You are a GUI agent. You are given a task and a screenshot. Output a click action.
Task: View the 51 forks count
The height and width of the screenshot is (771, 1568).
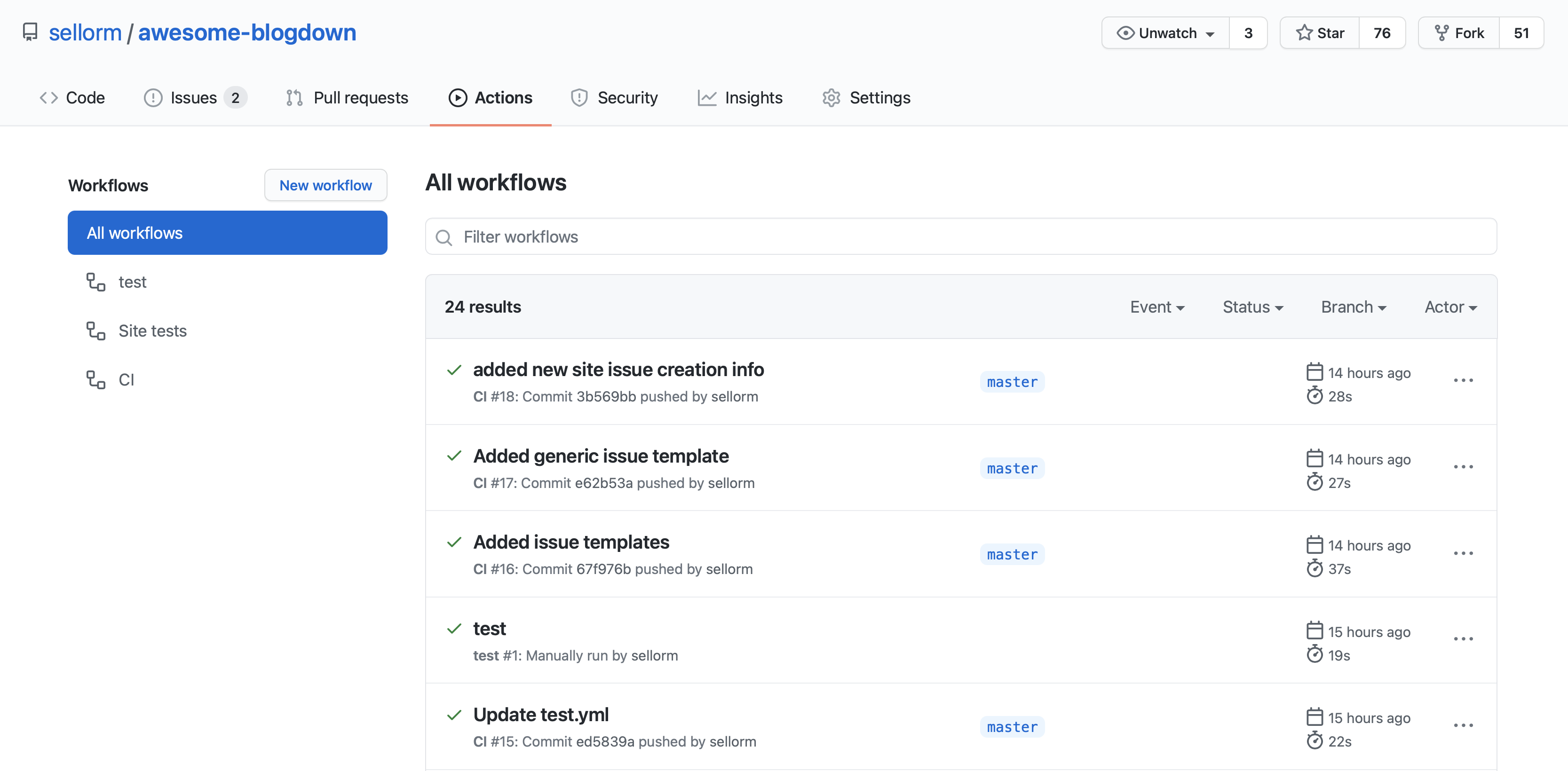point(1521,33)
